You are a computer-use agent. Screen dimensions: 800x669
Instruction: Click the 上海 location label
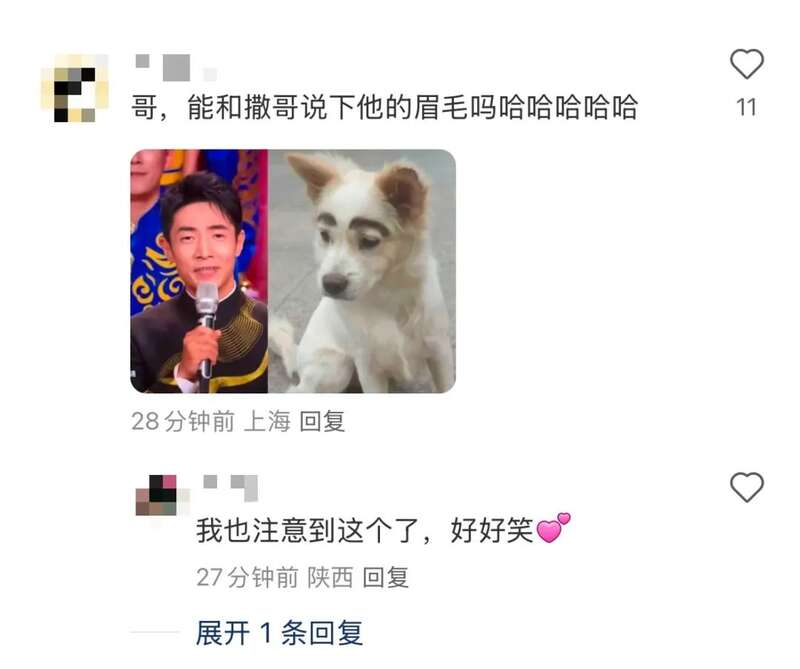tap(267, 422)
